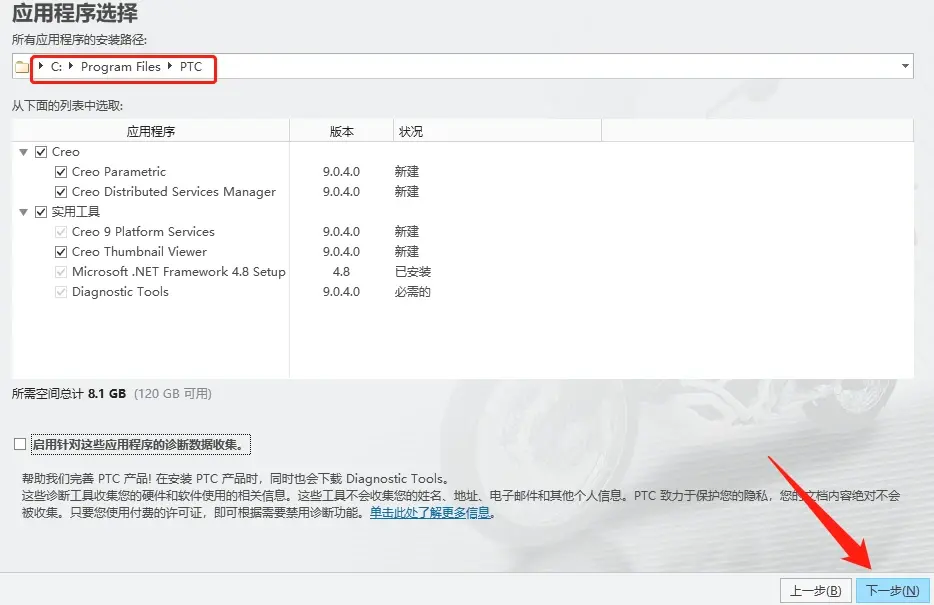Click the arrow before Program Files segment

(x=71, y=66)
